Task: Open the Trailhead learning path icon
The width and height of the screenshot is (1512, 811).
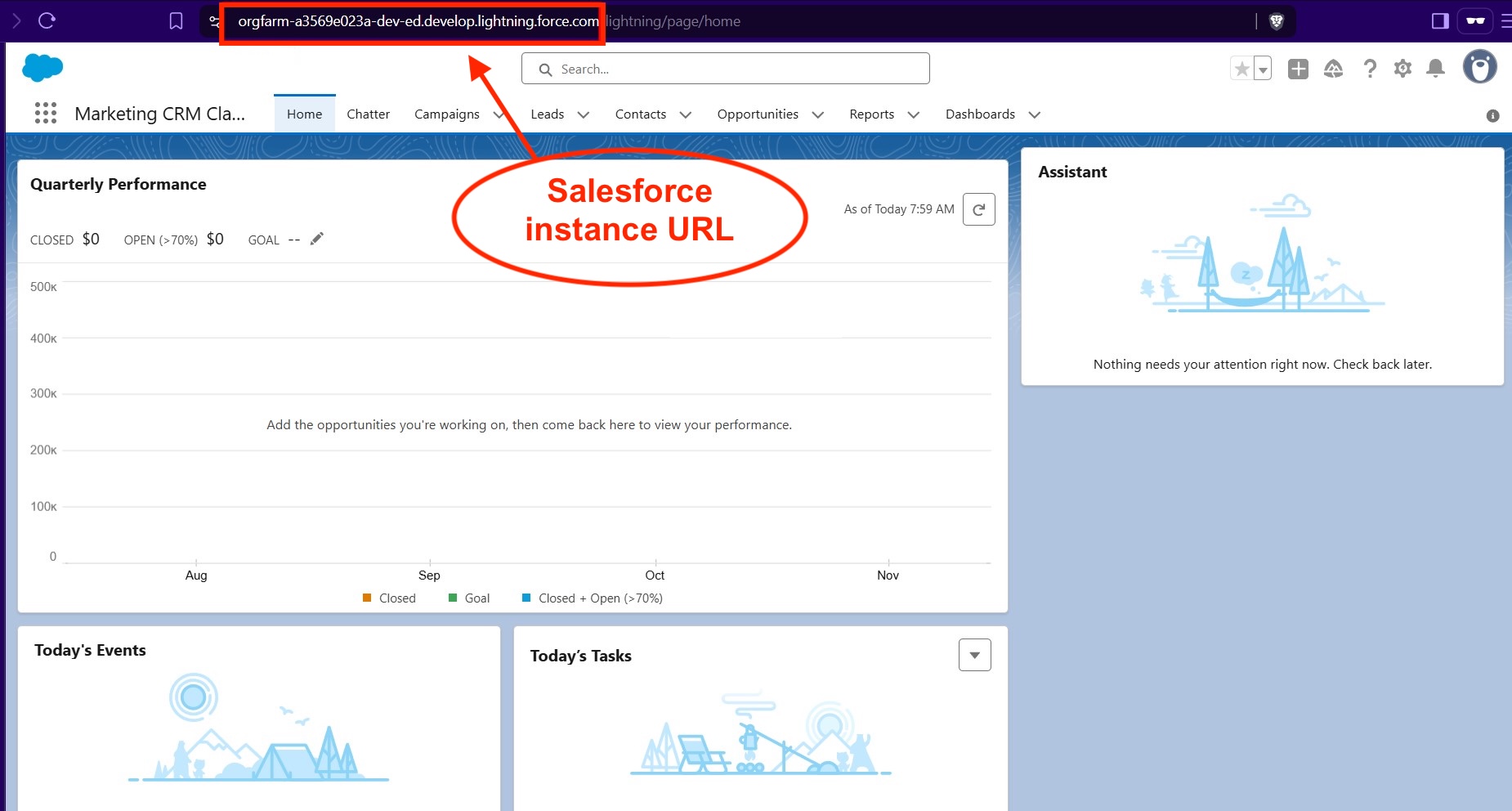Action: tap(1334, 69)
